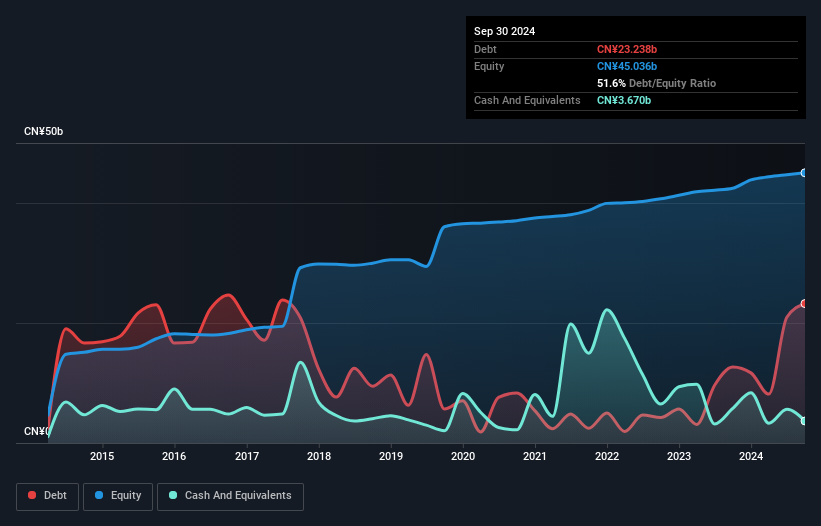This screenshot has width=821, height=526.
Task: Click the Cash value CN¥3.670b
Action: (624, 100)
